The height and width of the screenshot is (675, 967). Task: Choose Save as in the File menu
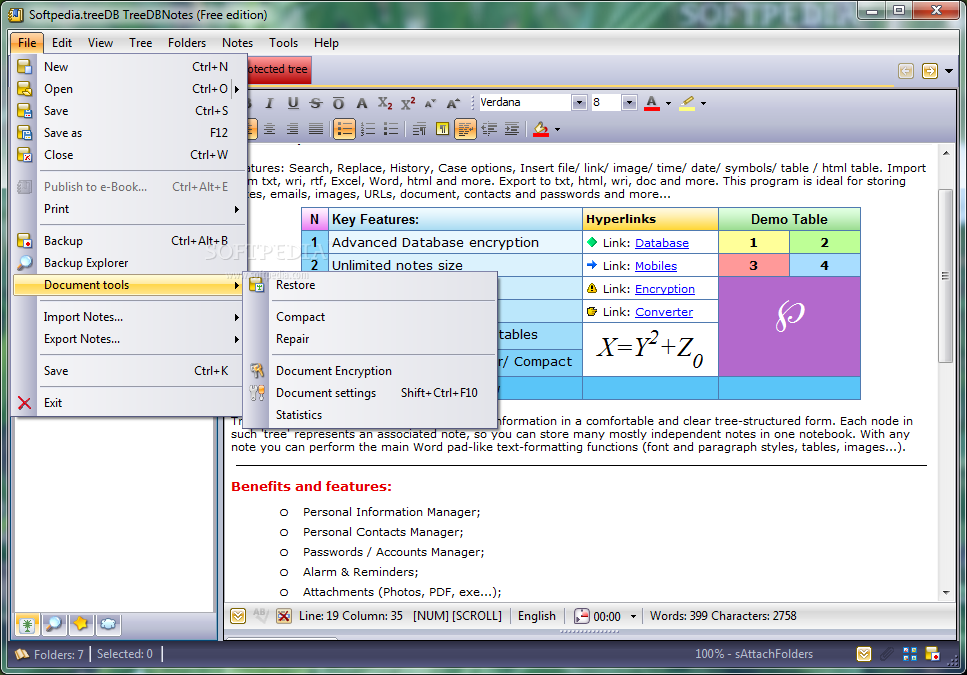click(x=130, y=133)
